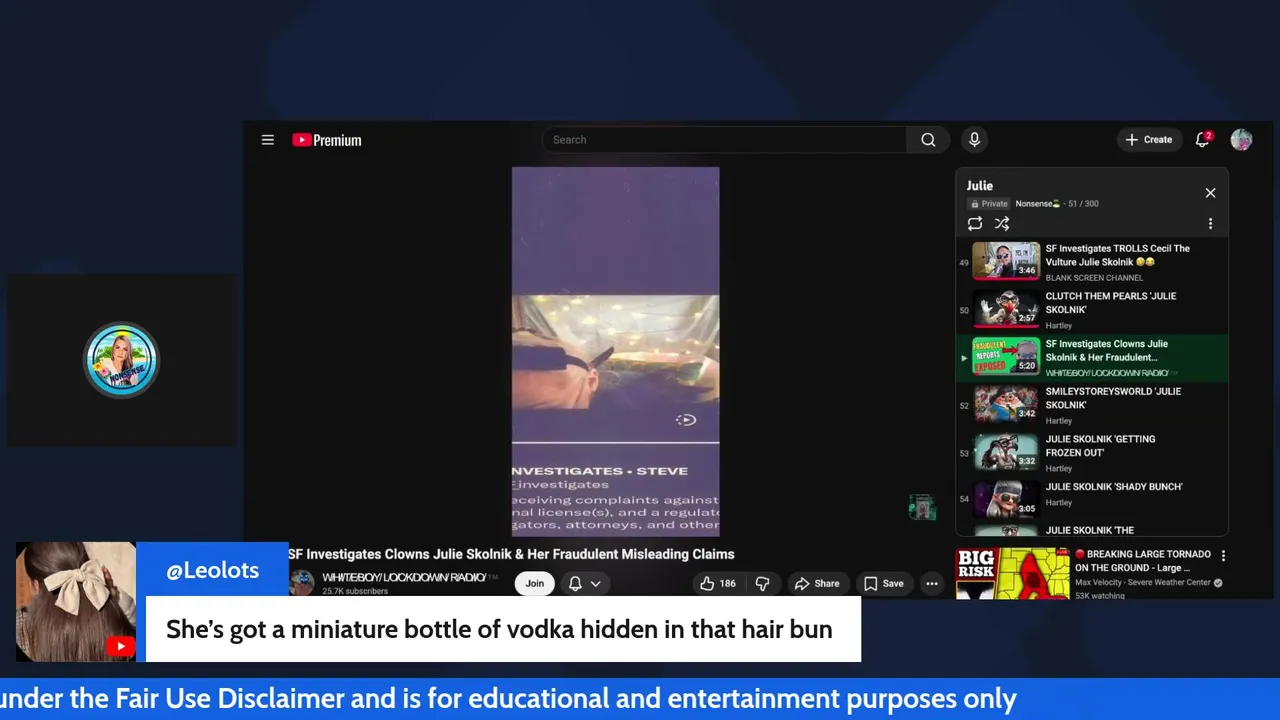Close the Julie playlist panel
1280x720 pixels.
[1210, 193]
